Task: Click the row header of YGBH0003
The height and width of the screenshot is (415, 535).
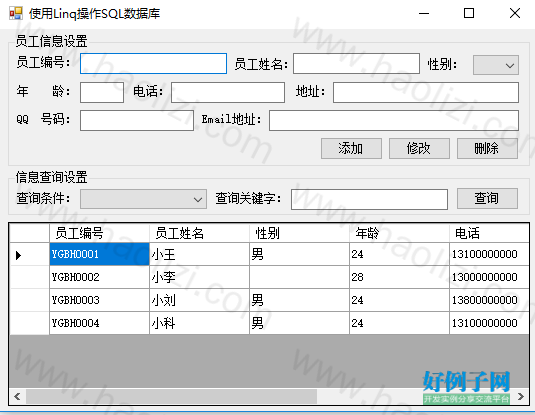Action: point(30,300)
